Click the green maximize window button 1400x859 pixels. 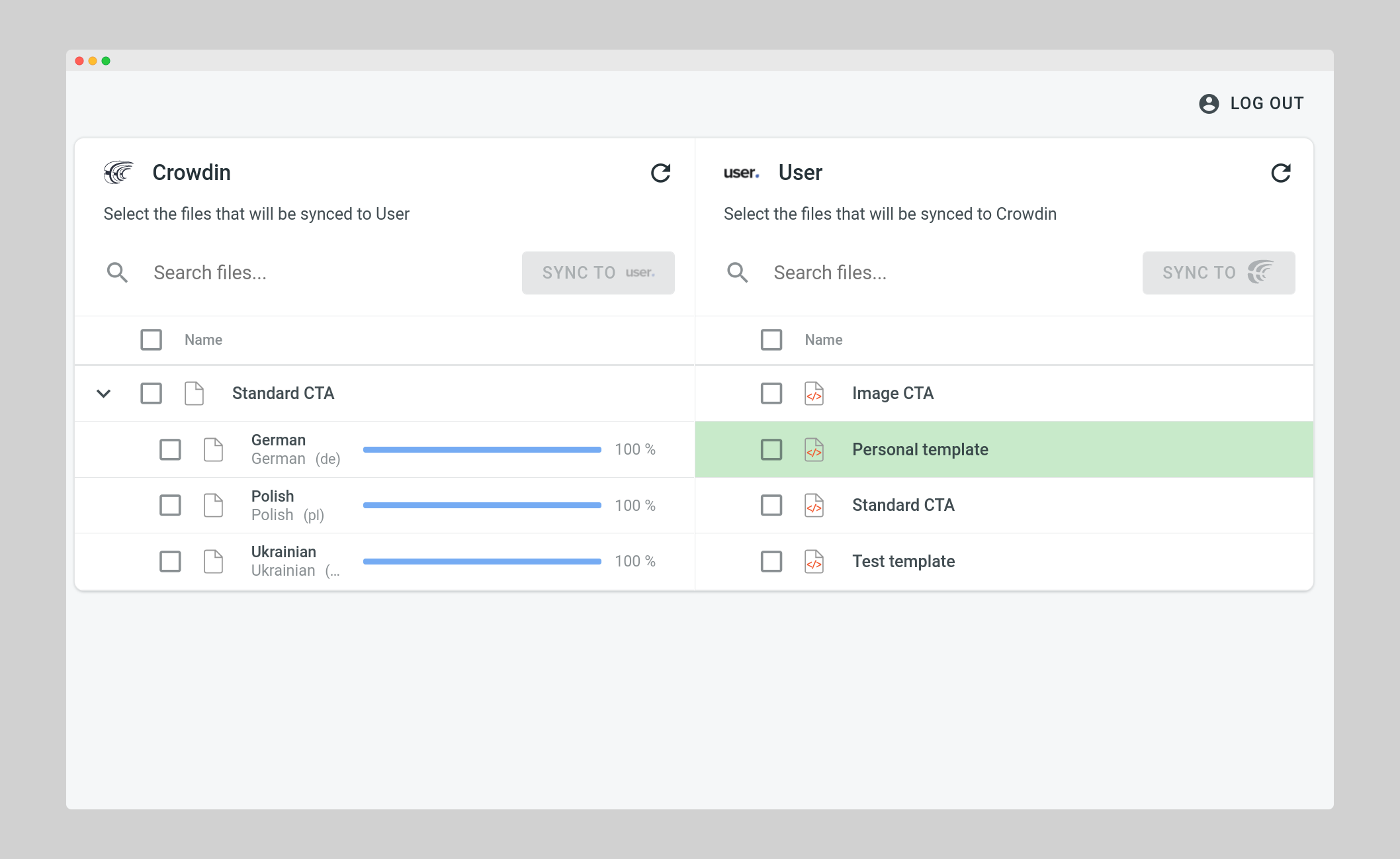point(106,61)
